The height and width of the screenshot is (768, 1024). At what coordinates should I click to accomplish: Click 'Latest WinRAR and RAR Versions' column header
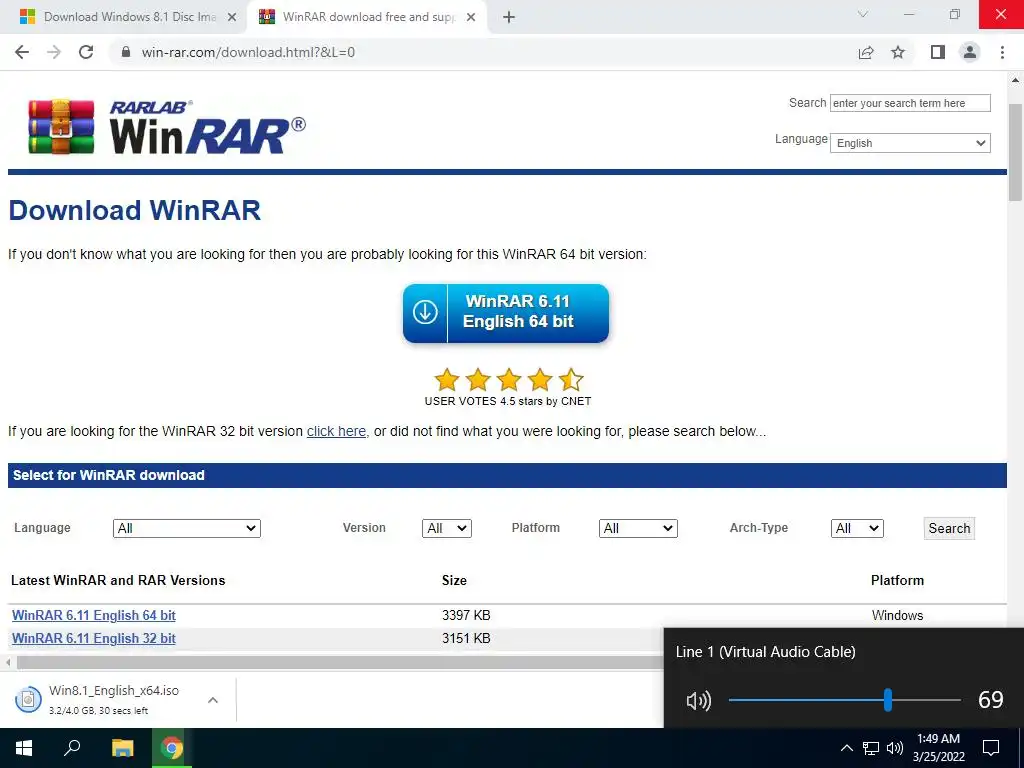[x=118, y=580]
